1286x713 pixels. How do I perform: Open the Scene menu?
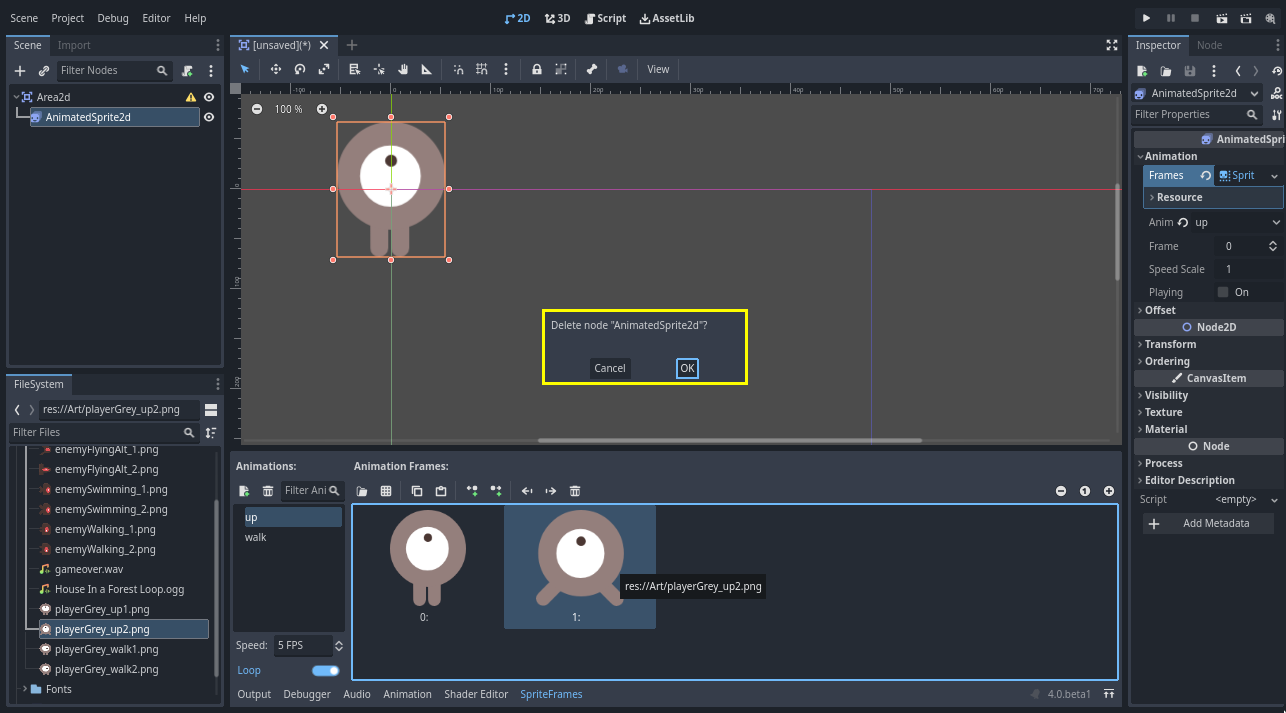click(x=24, y=18)
